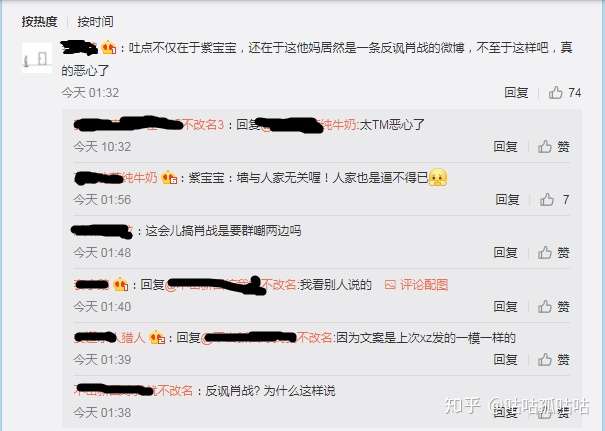Sort comments by 按热度
605x431 pixels.
(39, 22)
